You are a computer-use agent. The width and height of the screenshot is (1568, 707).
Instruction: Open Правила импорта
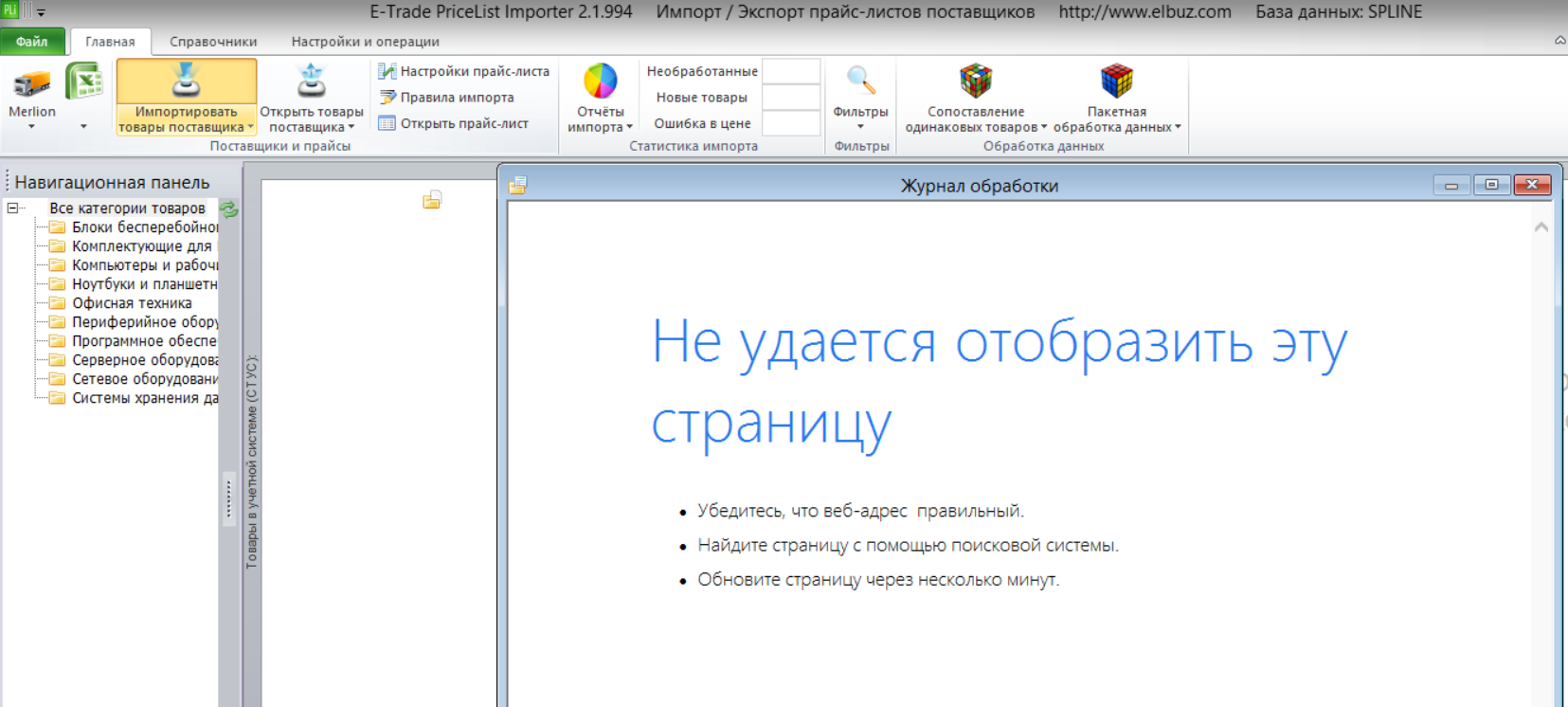[446, 97]
